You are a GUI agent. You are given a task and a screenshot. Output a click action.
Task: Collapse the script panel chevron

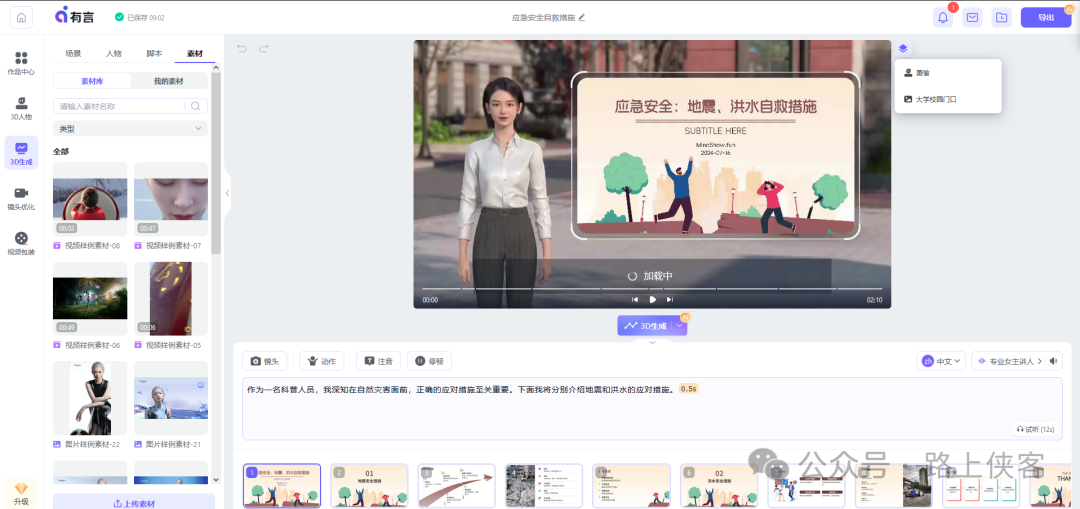click(x=652, y=342)
